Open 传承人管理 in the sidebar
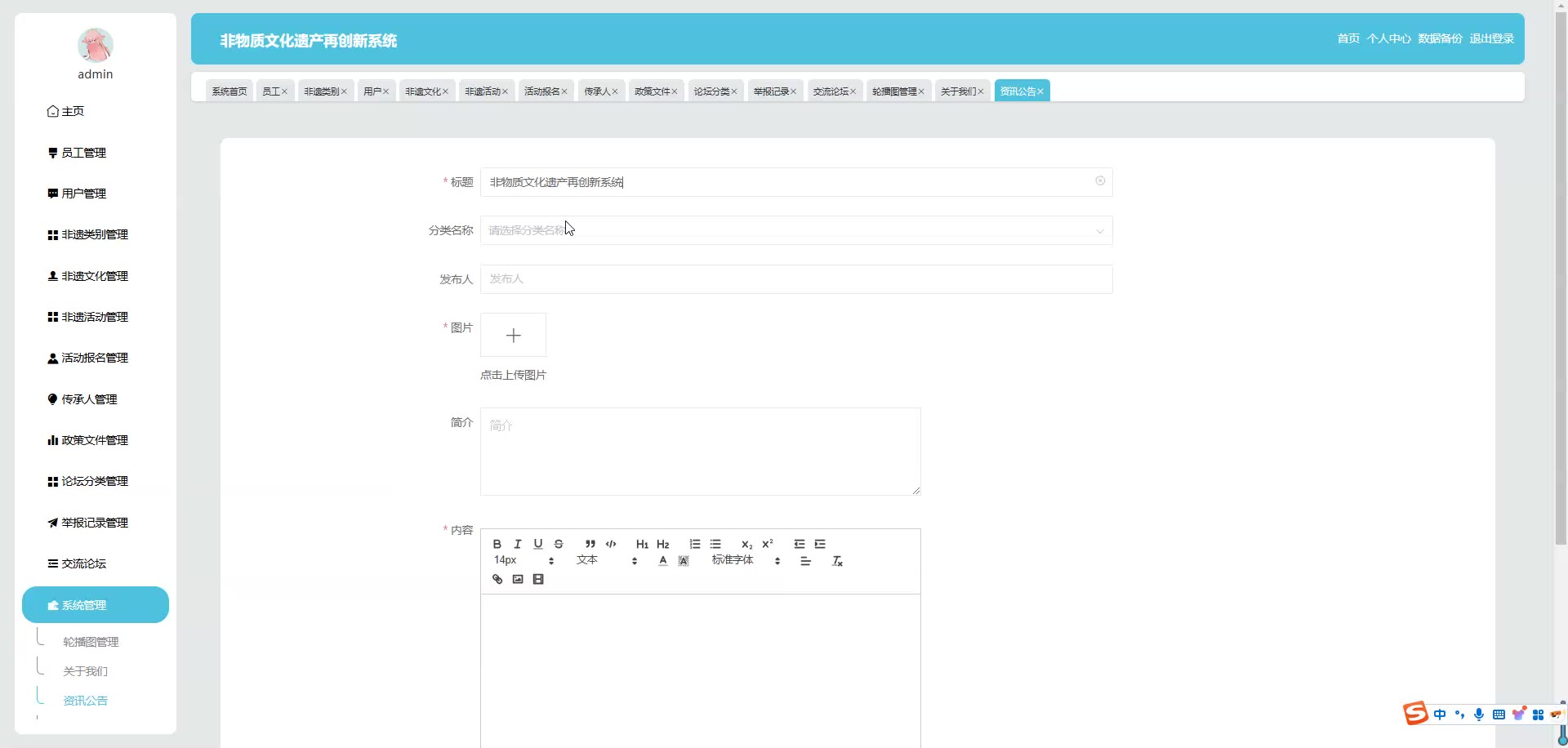This screenshot has width=1568, height=748. coord(90,399)
